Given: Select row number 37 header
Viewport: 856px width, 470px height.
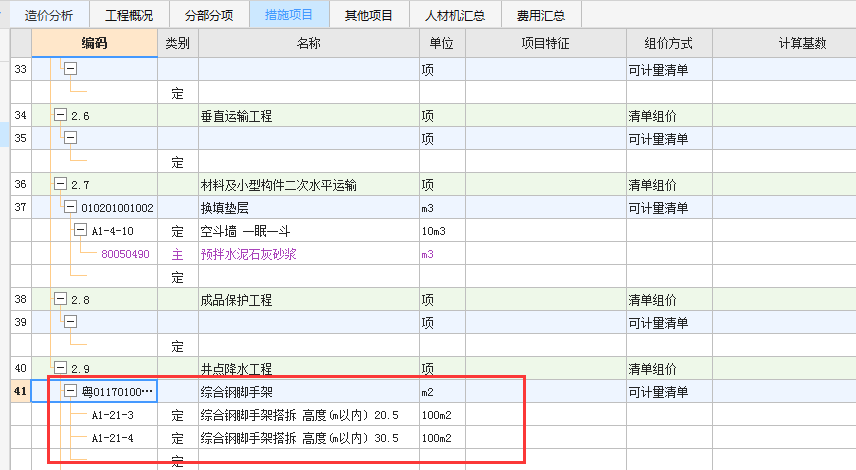Looking at the screenshot, I should [x=21, y=208].
